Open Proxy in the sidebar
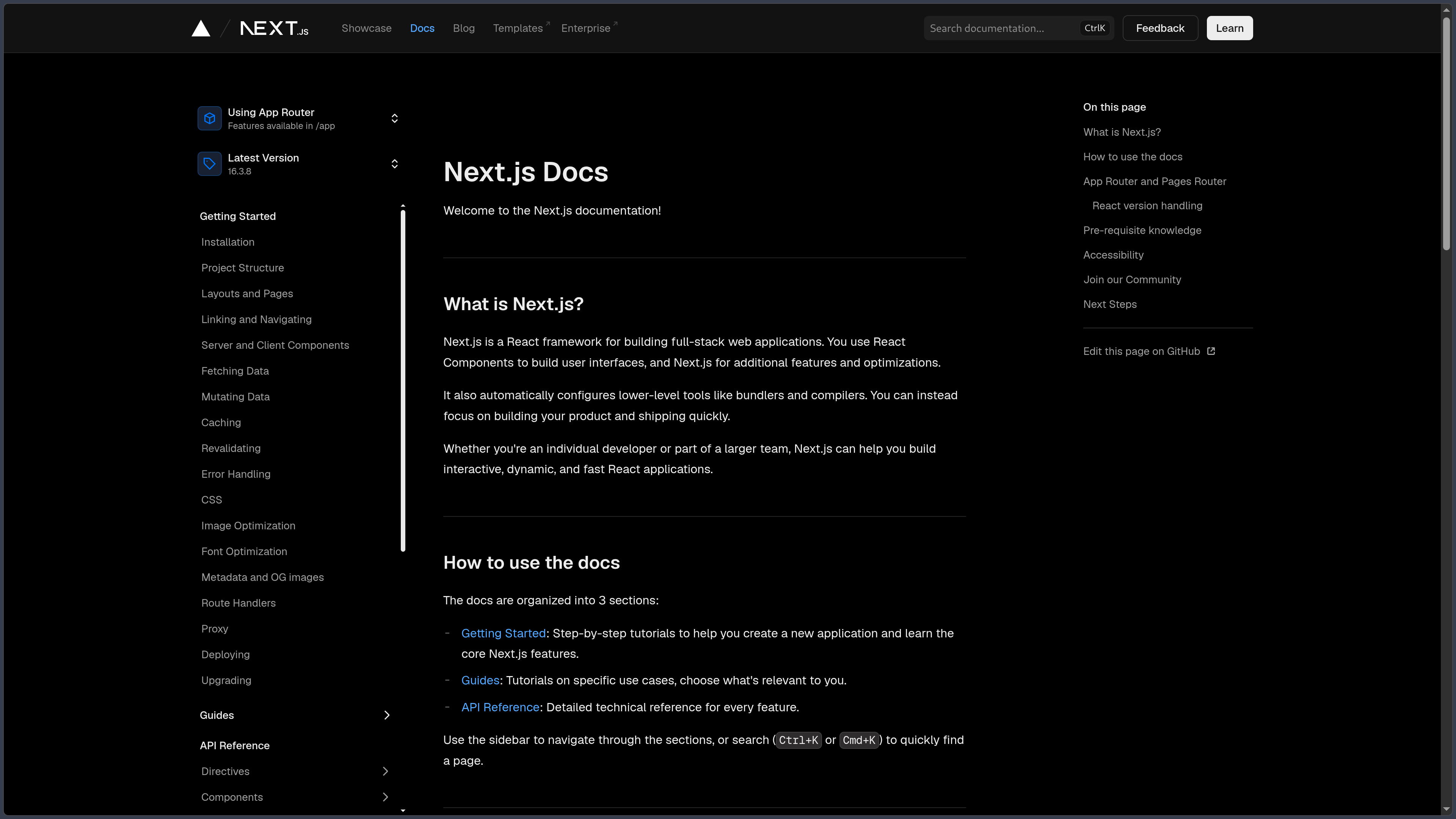Screen dimensions: 1456x819 [x=215, y=629]
